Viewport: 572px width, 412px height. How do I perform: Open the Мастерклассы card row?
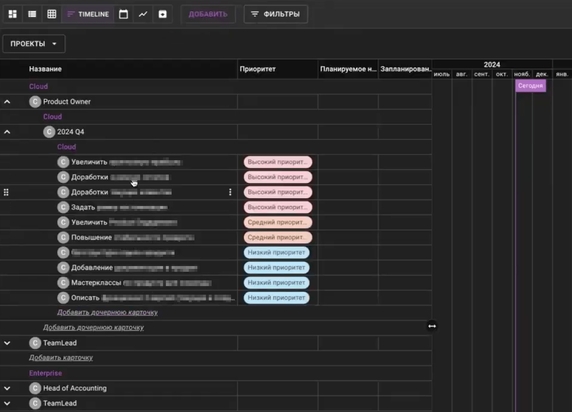119,283
